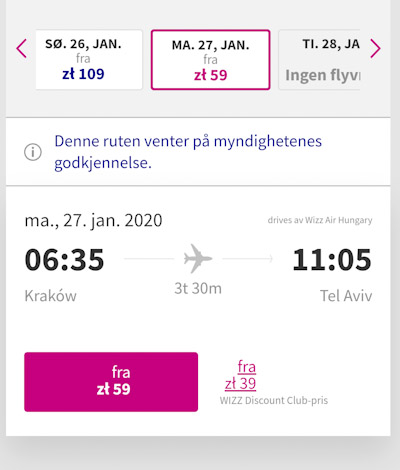The image size is (400, 470).
Task: Click the info circle icon
Action: pyautogui.click(x=33, y=152)
